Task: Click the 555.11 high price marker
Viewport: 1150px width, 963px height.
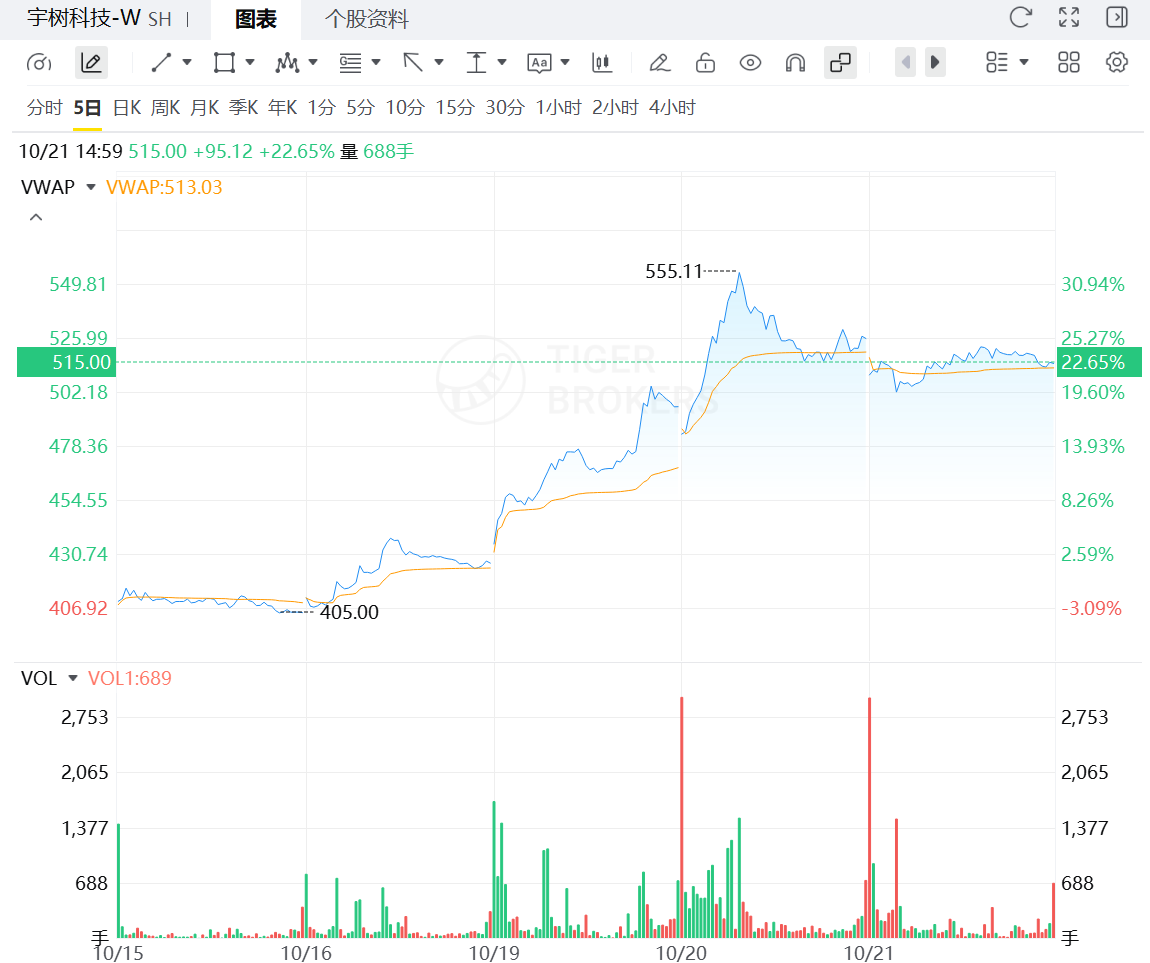Action: tap(674, 271)
